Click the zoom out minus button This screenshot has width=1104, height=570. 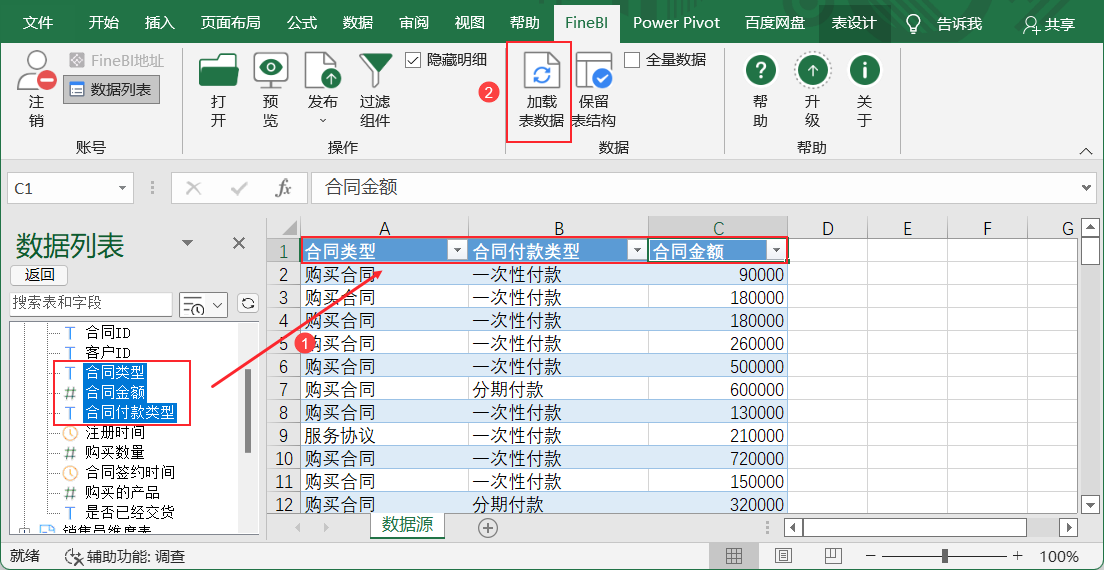pyautogui.click(x=871, y=556)
